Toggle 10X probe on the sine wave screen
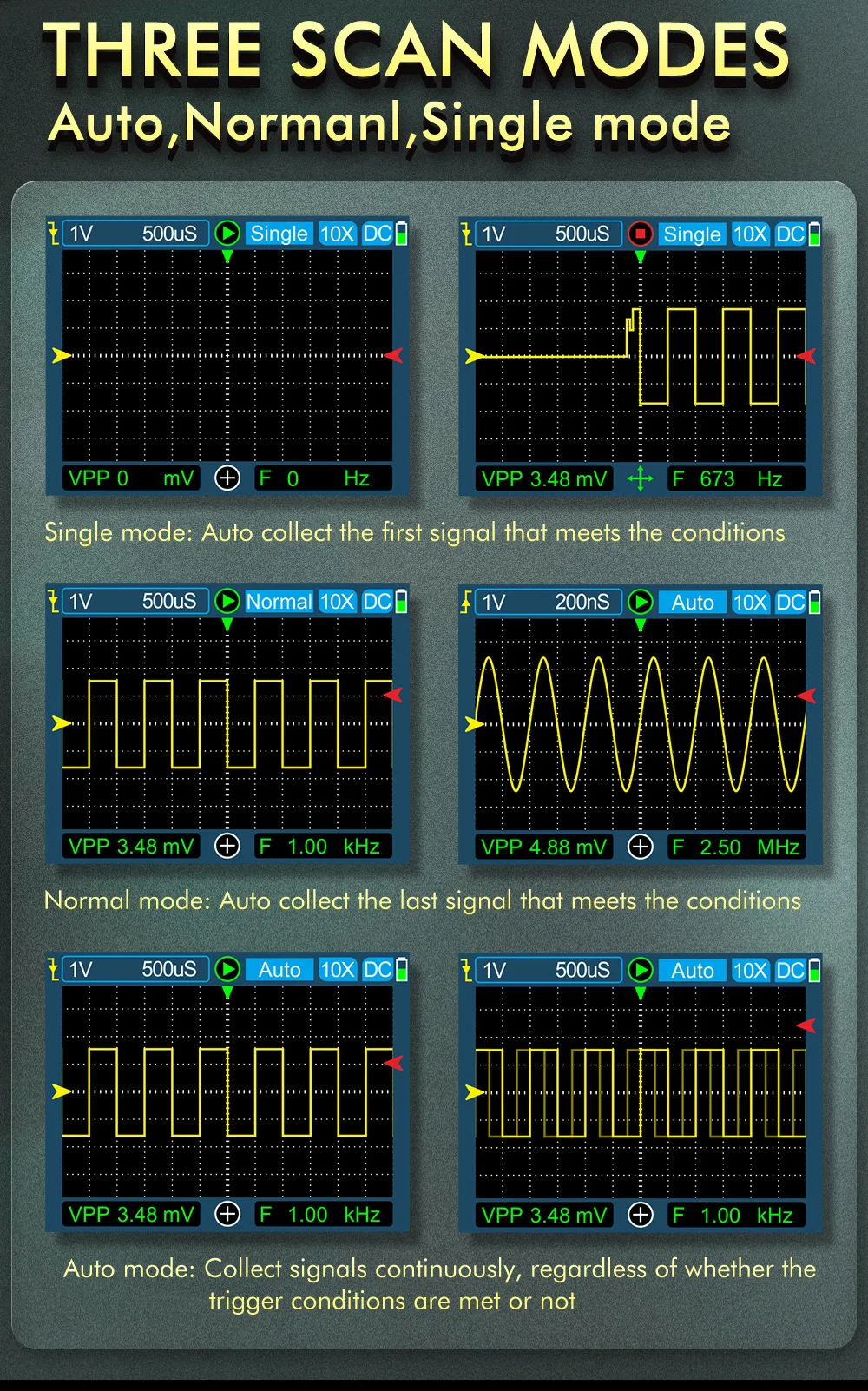The image size is (868, 1391). [x=750, y=602]
